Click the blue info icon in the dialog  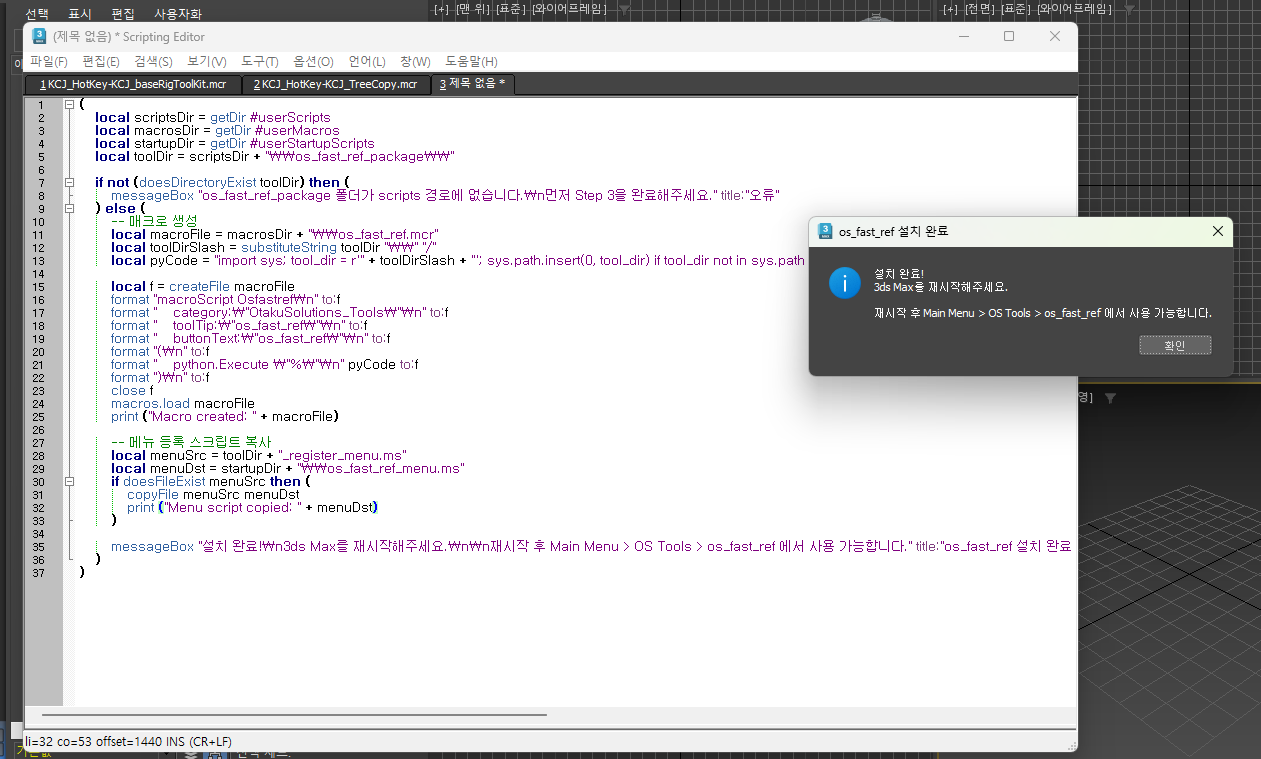tap(844, 283)
